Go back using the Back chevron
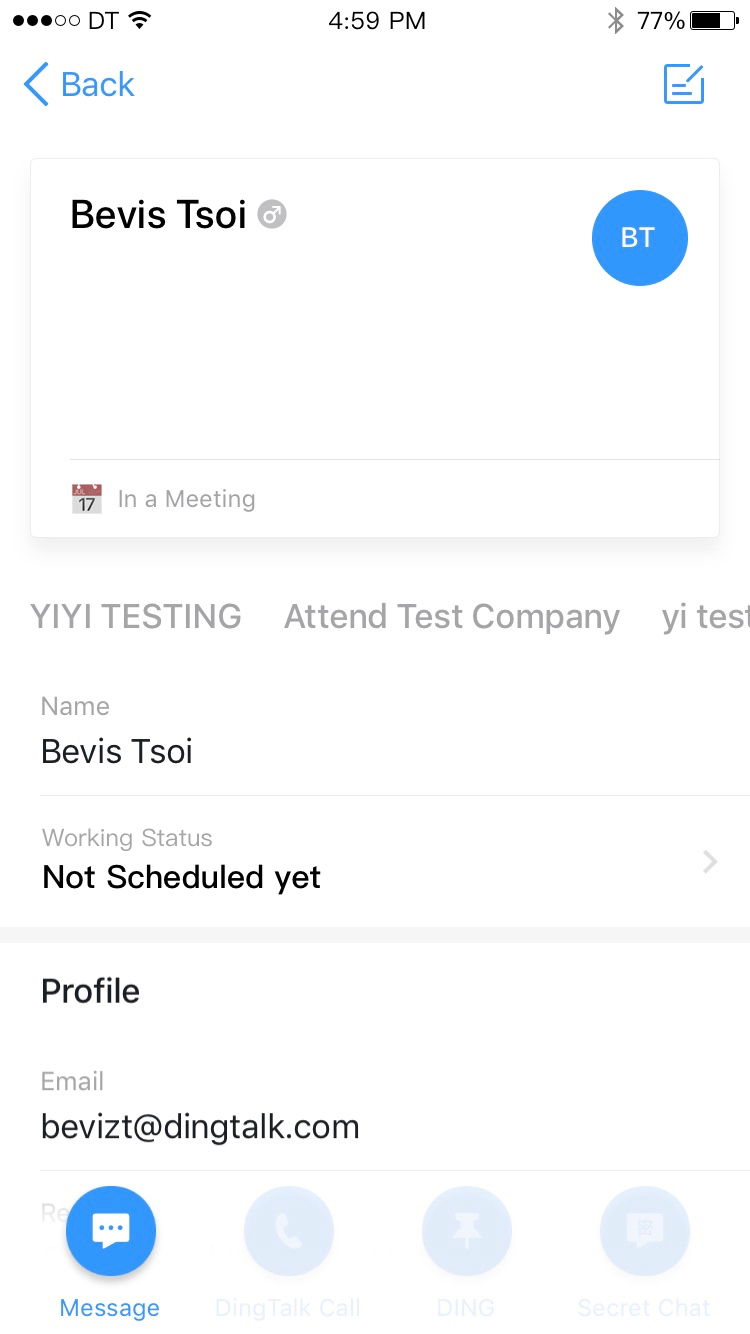The width and height of the screenshot is (750, 1334). click(36, 84)
